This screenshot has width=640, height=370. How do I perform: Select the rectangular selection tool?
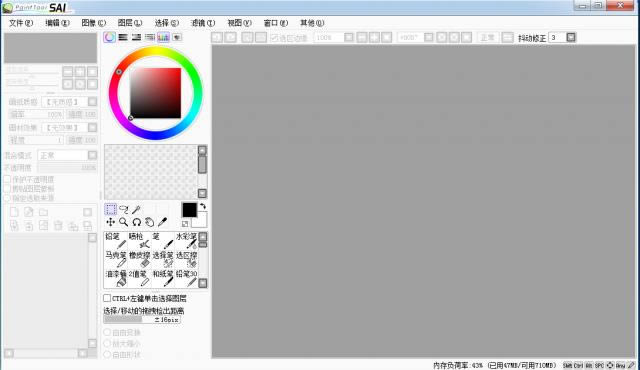110,209
